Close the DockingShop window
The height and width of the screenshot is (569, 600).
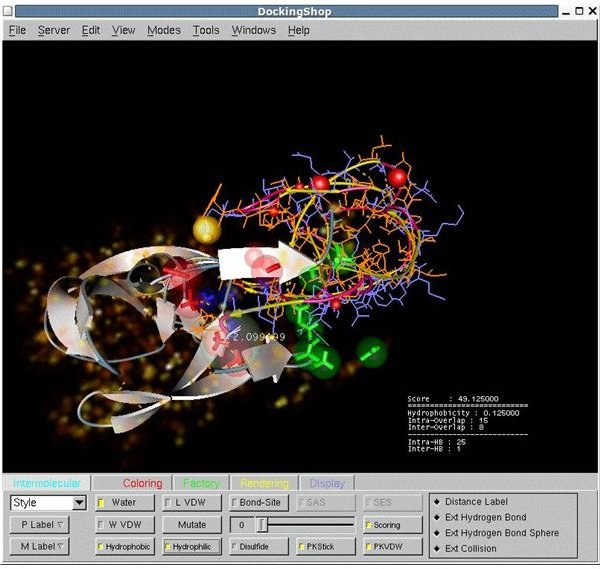[592, 11]
